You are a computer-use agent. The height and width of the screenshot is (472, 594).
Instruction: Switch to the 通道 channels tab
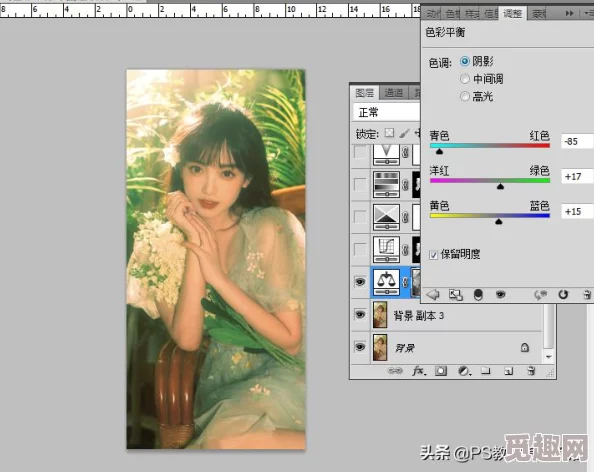click(x=394, y=93)
